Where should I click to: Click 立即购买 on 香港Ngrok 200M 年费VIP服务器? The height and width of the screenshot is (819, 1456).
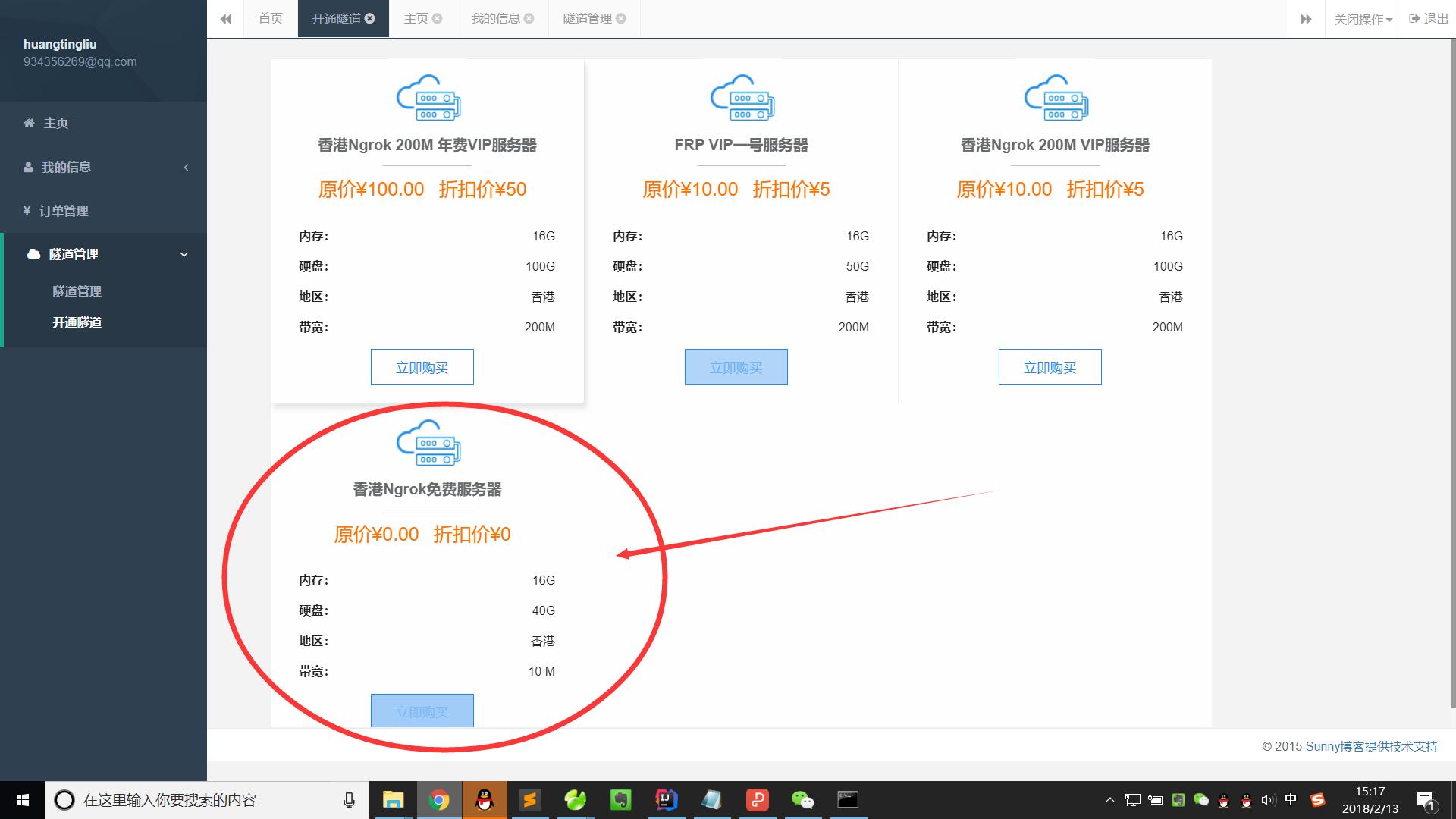[x=422, y=367]
